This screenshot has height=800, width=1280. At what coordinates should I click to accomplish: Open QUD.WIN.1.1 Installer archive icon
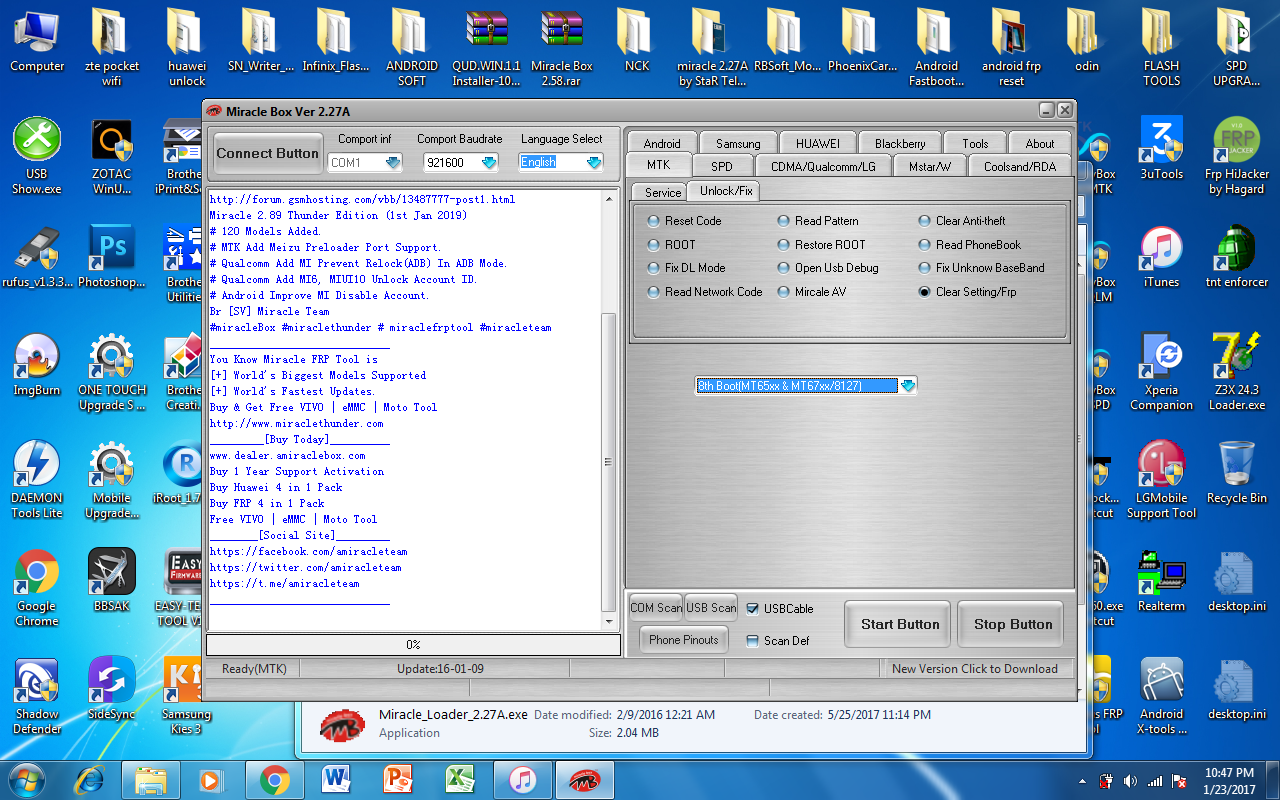pyautogui.click(x=487, y=47)
